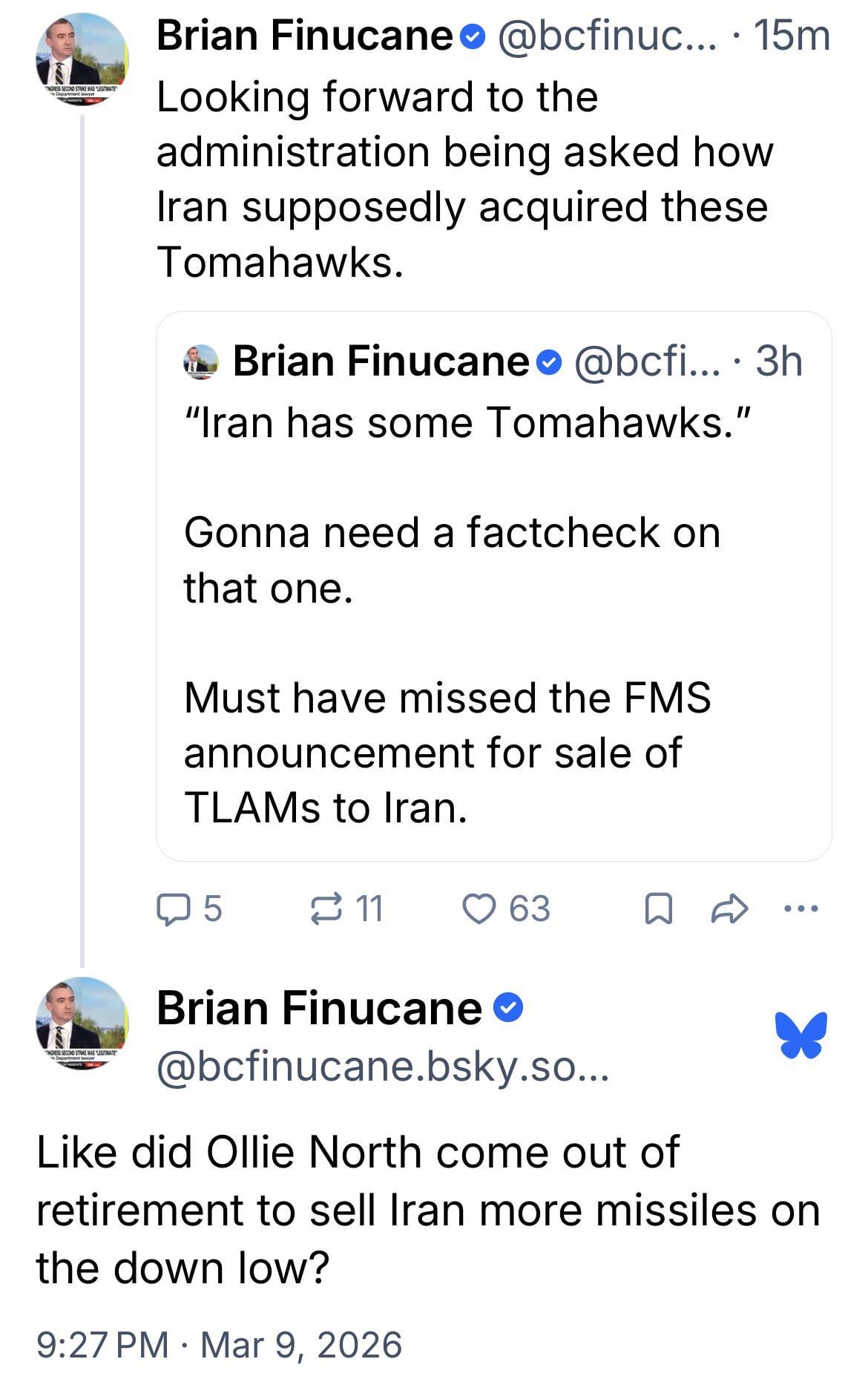
Task: Open avatar next to the Ollie North post
Action: (x=82, y=1023)
